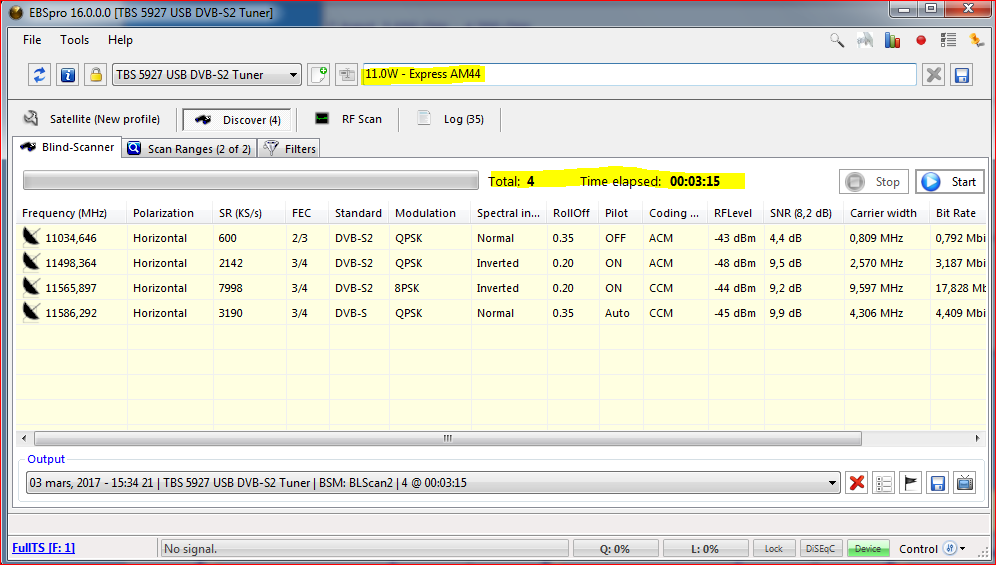Screen dimensions: 996x565
Task: Click the flag icon in Output panel
Action: 910,483
